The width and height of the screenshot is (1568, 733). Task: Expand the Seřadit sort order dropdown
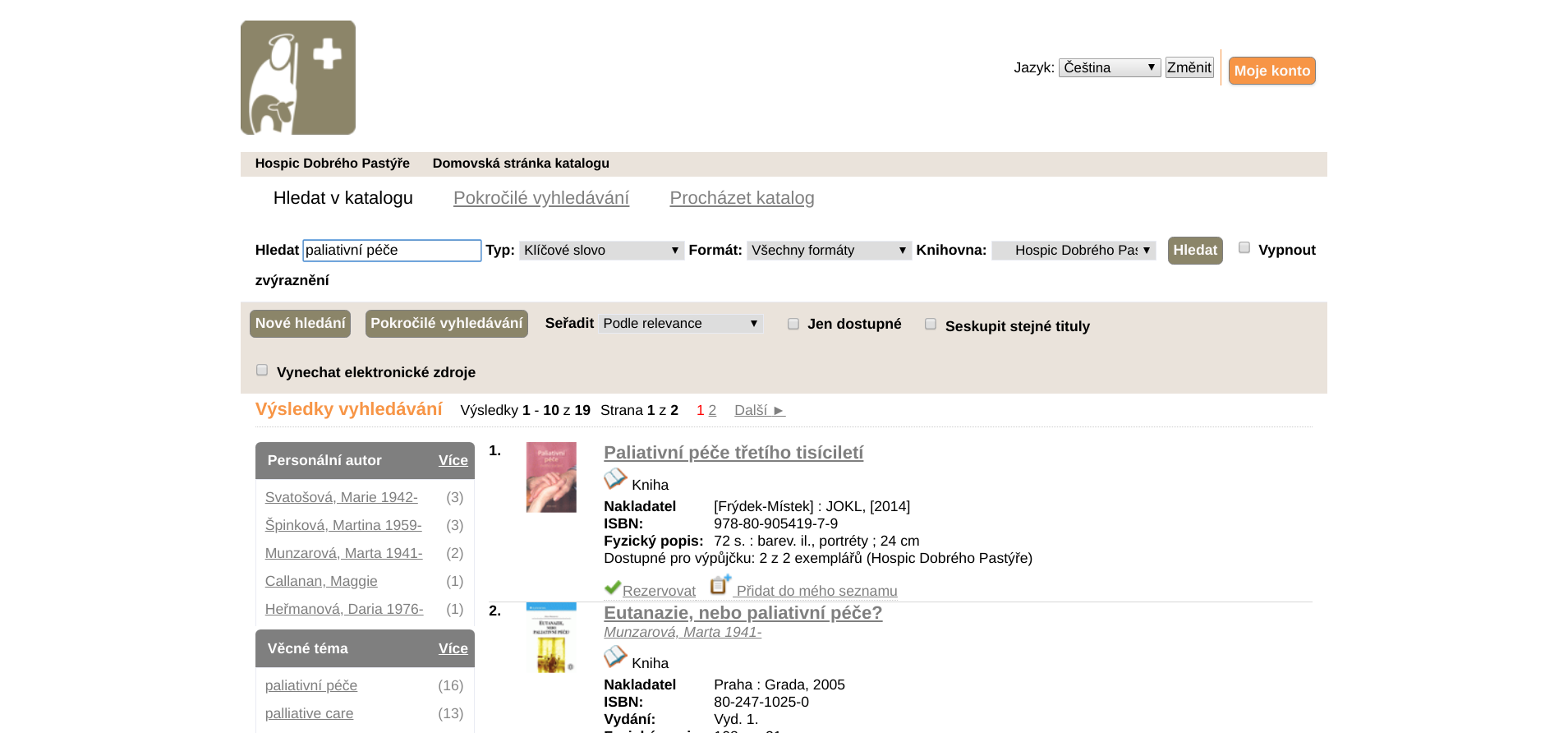[680, 324]
